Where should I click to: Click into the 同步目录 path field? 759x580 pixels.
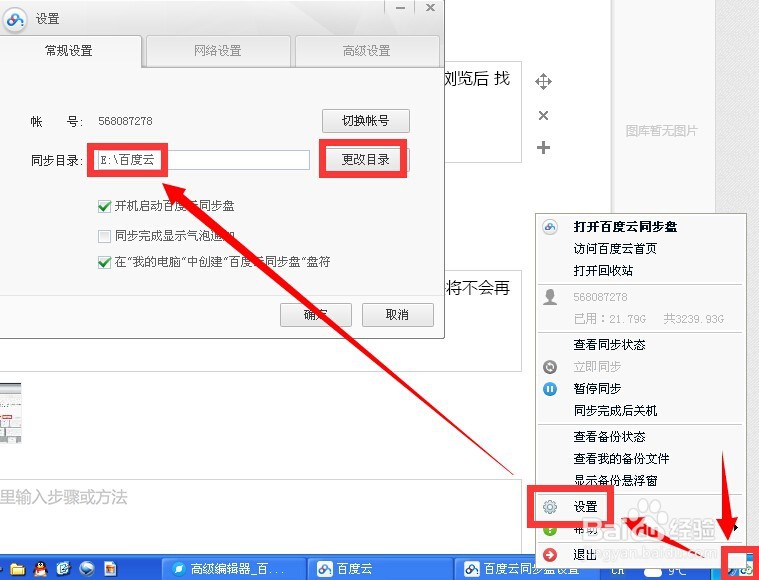pyautogui.click(x=203, y=160)
